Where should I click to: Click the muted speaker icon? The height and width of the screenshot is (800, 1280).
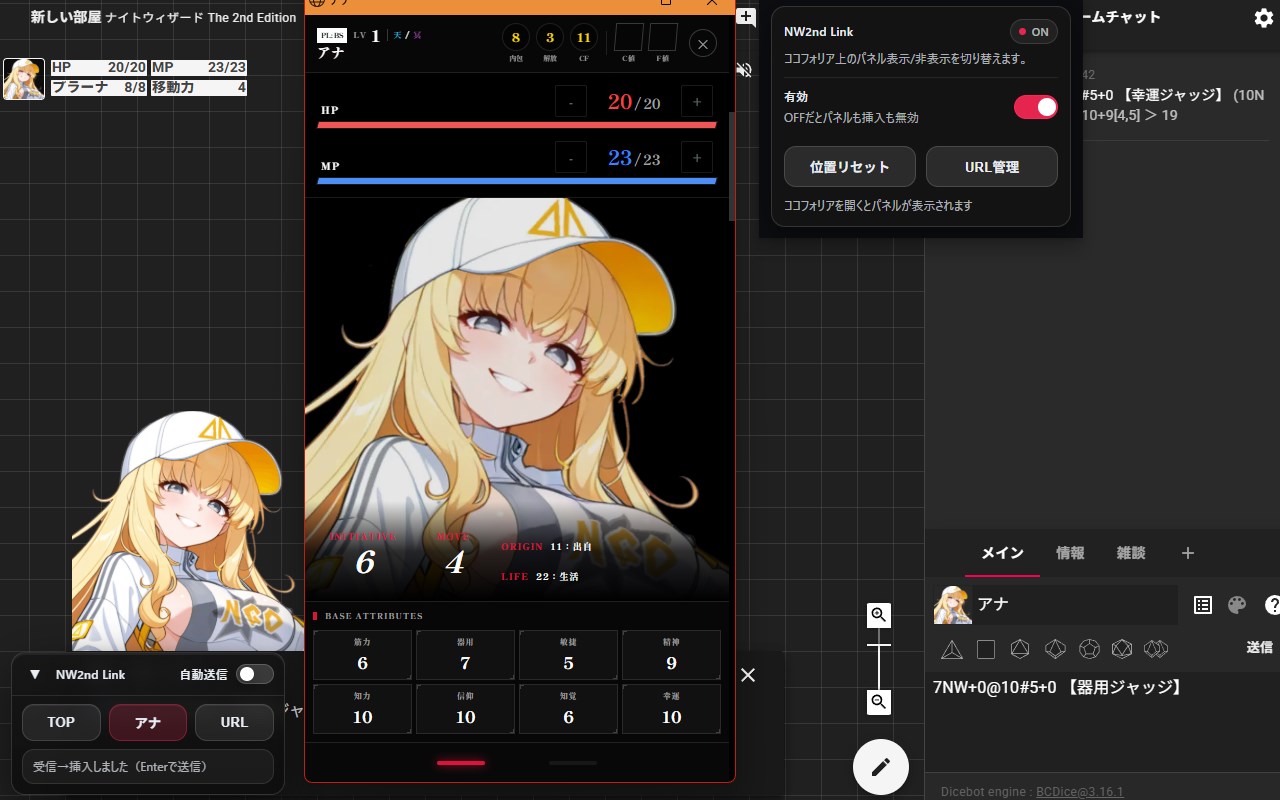click(744, 70)
